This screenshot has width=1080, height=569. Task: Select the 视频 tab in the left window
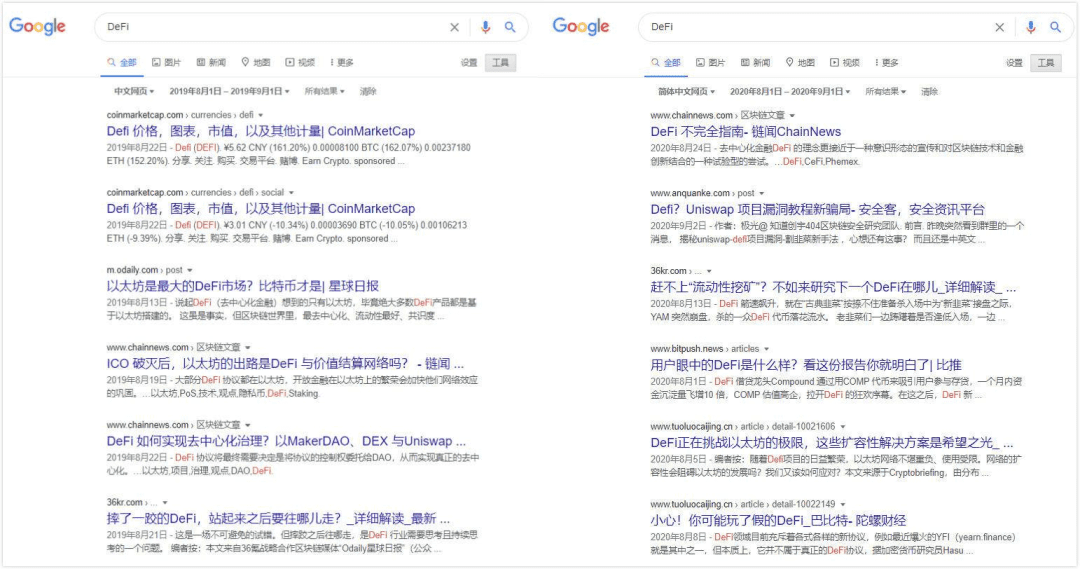click(x=300, y=63)
